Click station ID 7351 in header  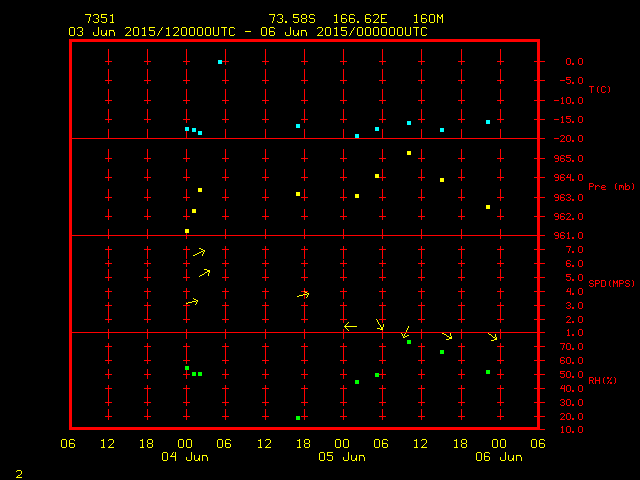click(x=99, y=19)
